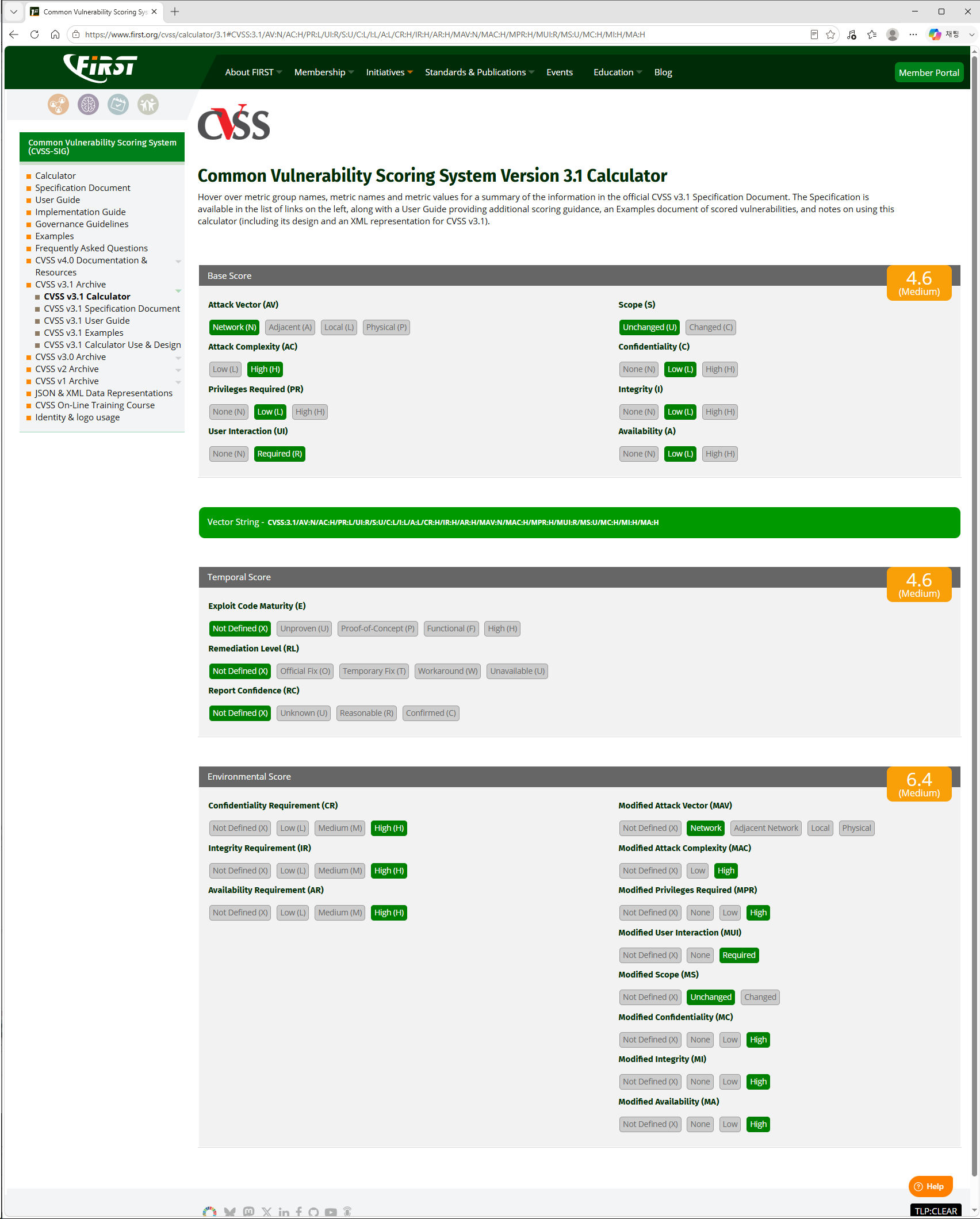The image size is (980, 1219).
Task: Click the CVSS logo image
Action: pos(233,122)
